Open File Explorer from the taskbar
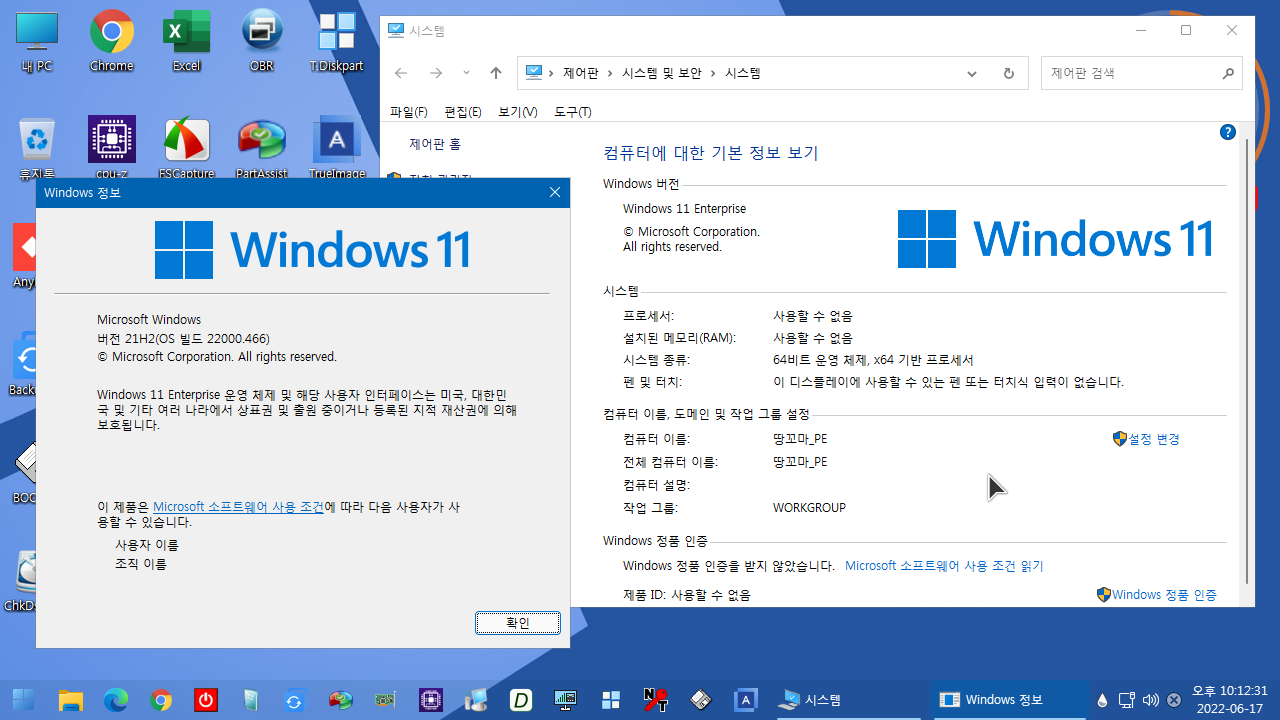This screenshot has width=1280, height=720. [x=70, y=700]
